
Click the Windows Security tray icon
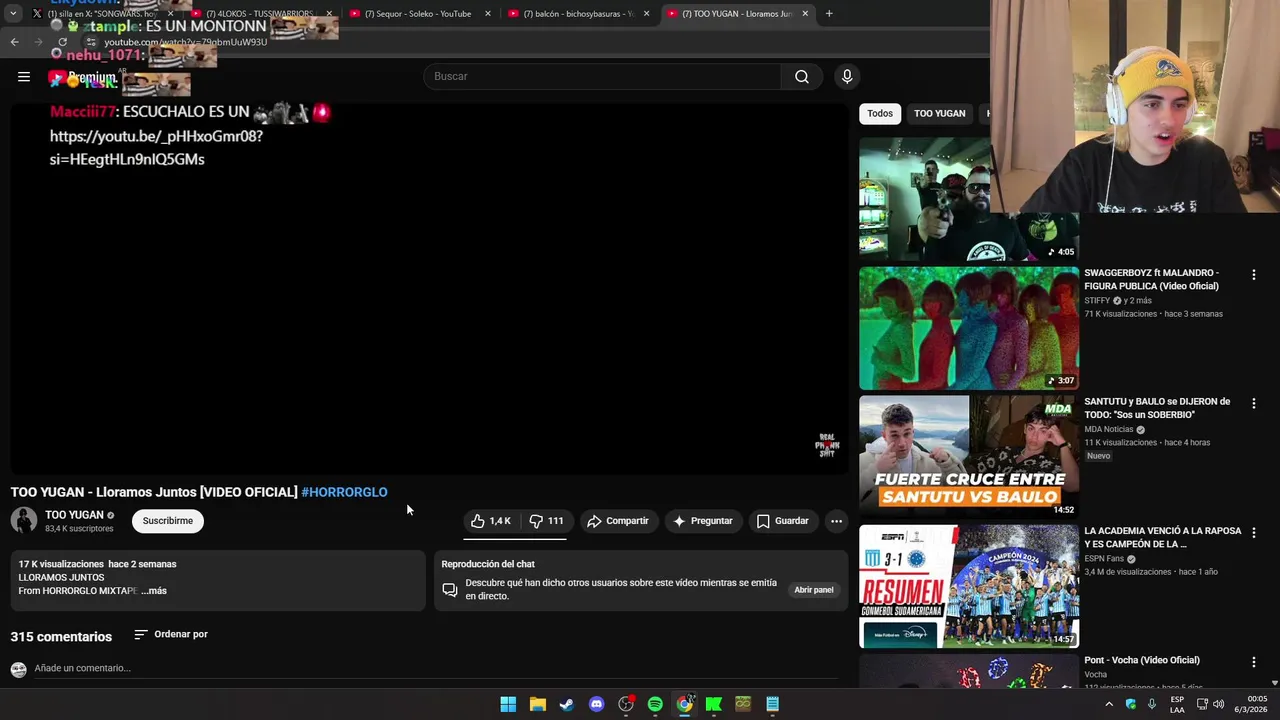[1131, 704]
